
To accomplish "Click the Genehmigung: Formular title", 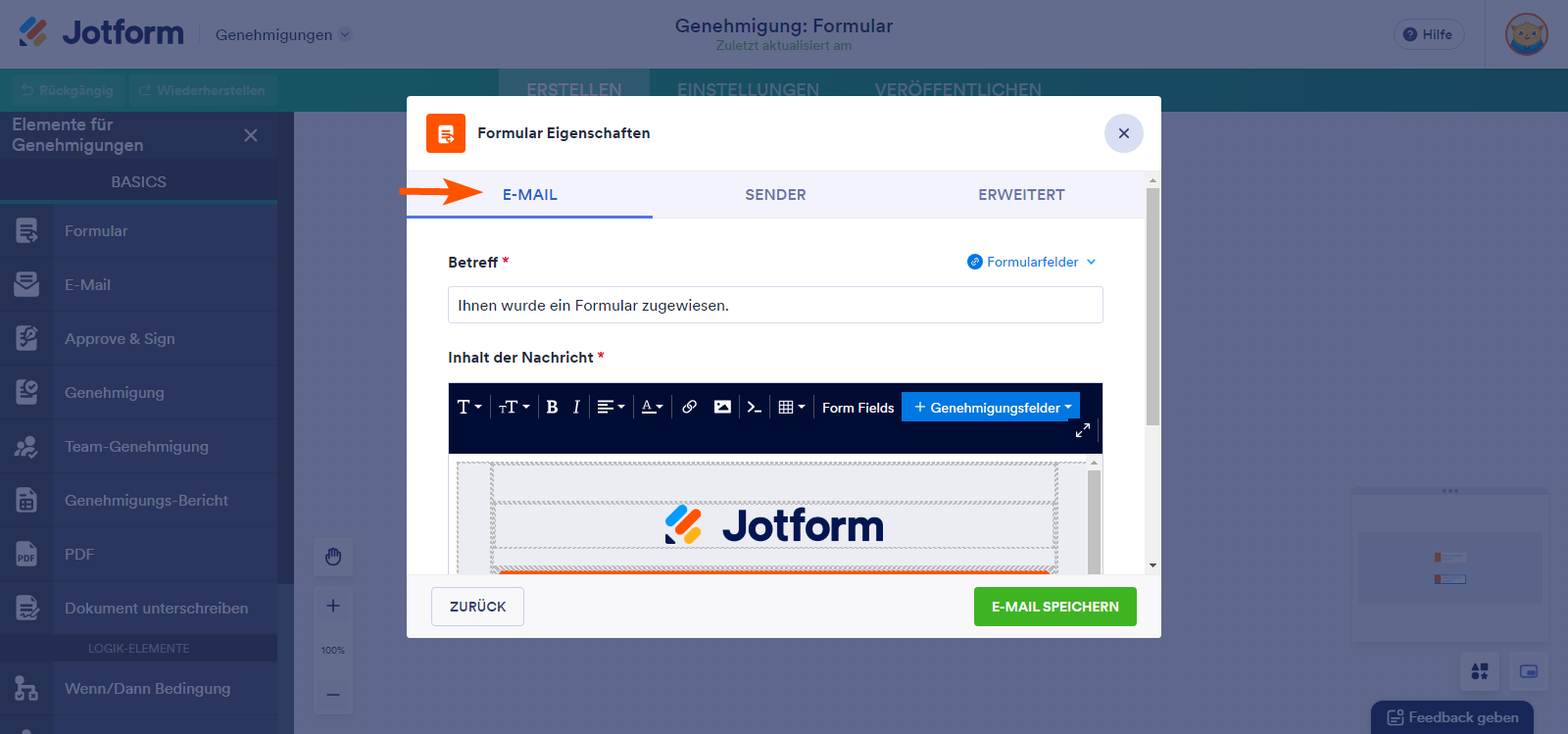I will pyautogui.click(x=784, y=25).
